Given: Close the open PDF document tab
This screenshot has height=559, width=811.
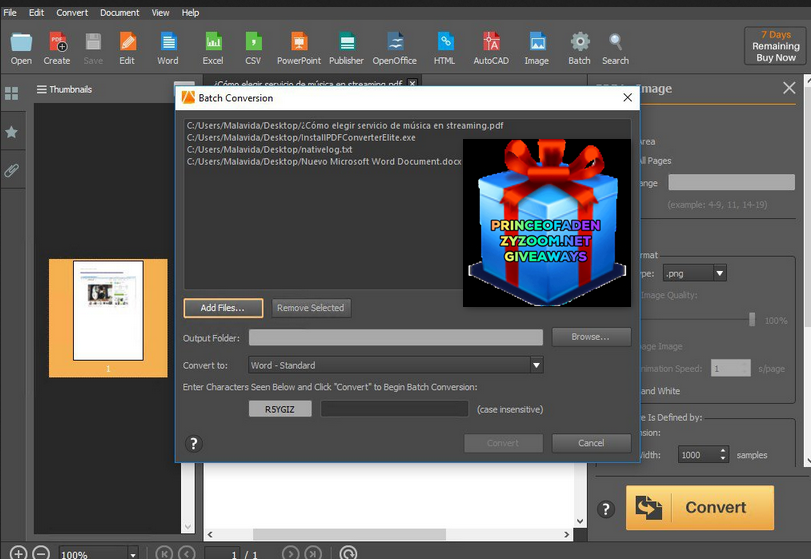Looking at the screenshot, I should 412,83.
